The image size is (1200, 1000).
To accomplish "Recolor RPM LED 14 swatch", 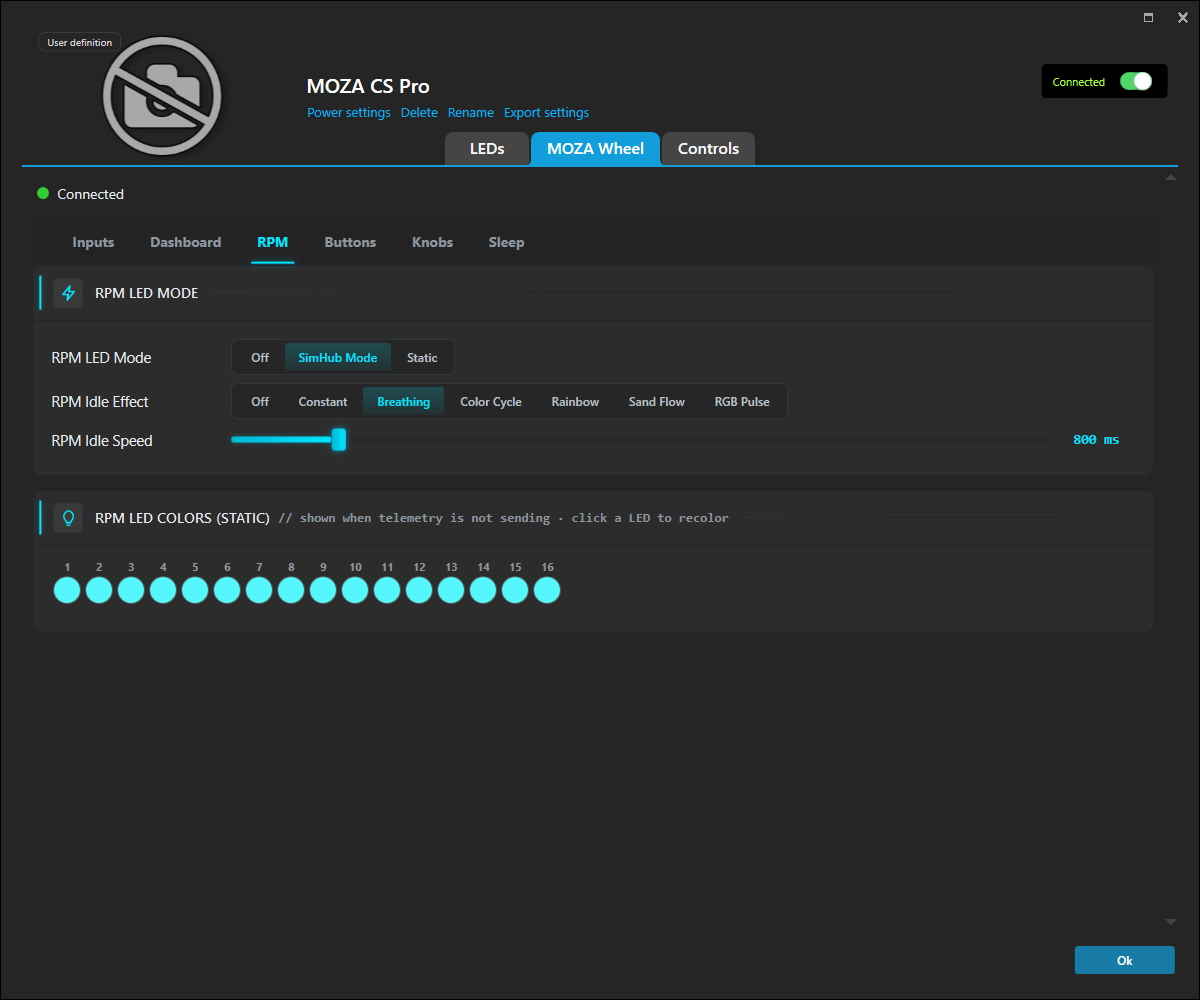I will (483, 590).
